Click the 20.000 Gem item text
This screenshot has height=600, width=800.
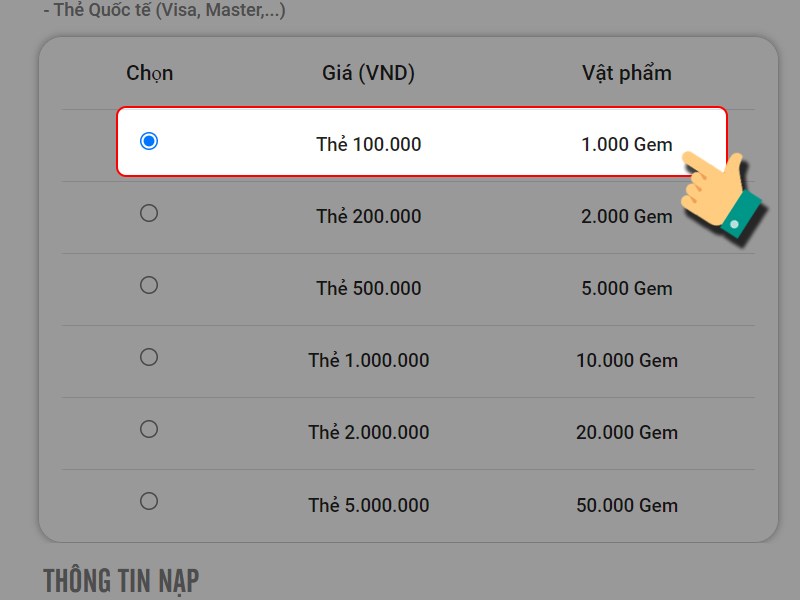click(x=627, y=432)
